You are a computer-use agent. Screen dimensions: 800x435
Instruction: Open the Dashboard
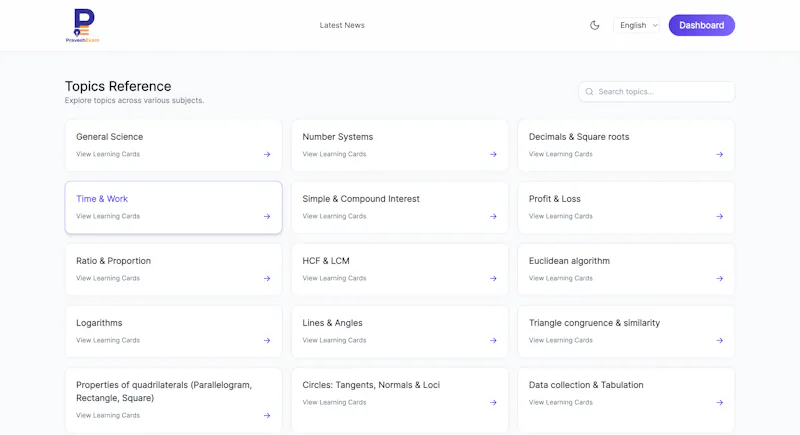click(x=702, y=25)
